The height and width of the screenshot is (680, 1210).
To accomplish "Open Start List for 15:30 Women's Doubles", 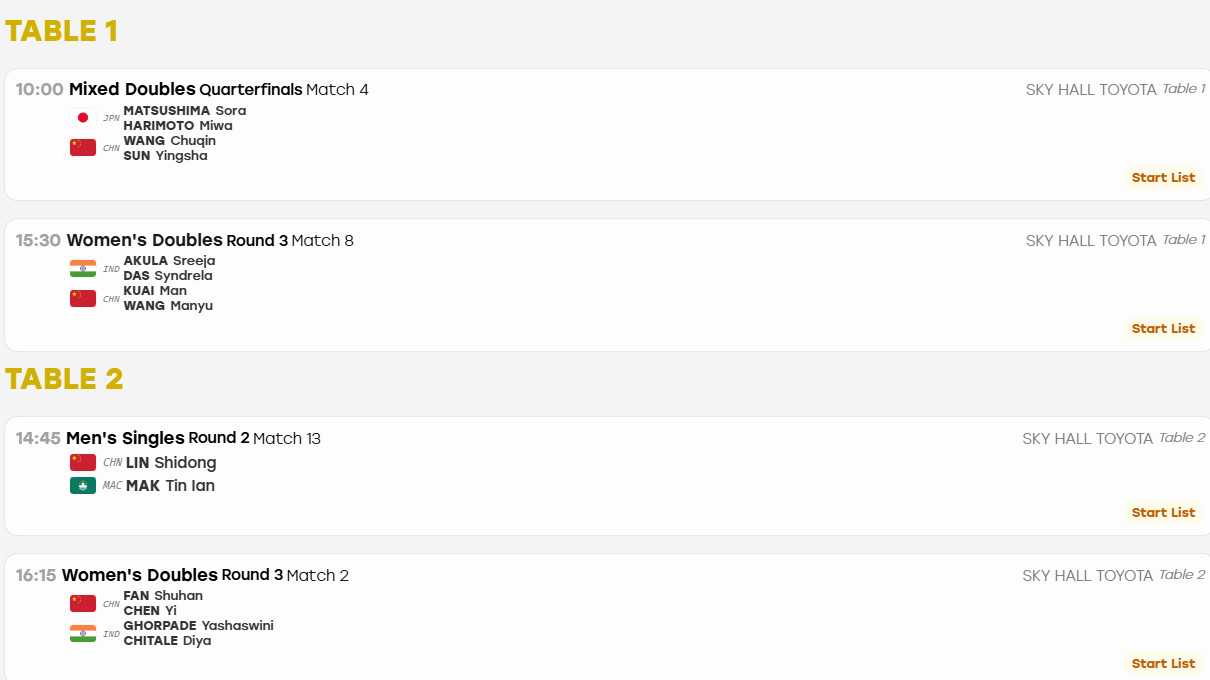I will [x=1163, y=329].
